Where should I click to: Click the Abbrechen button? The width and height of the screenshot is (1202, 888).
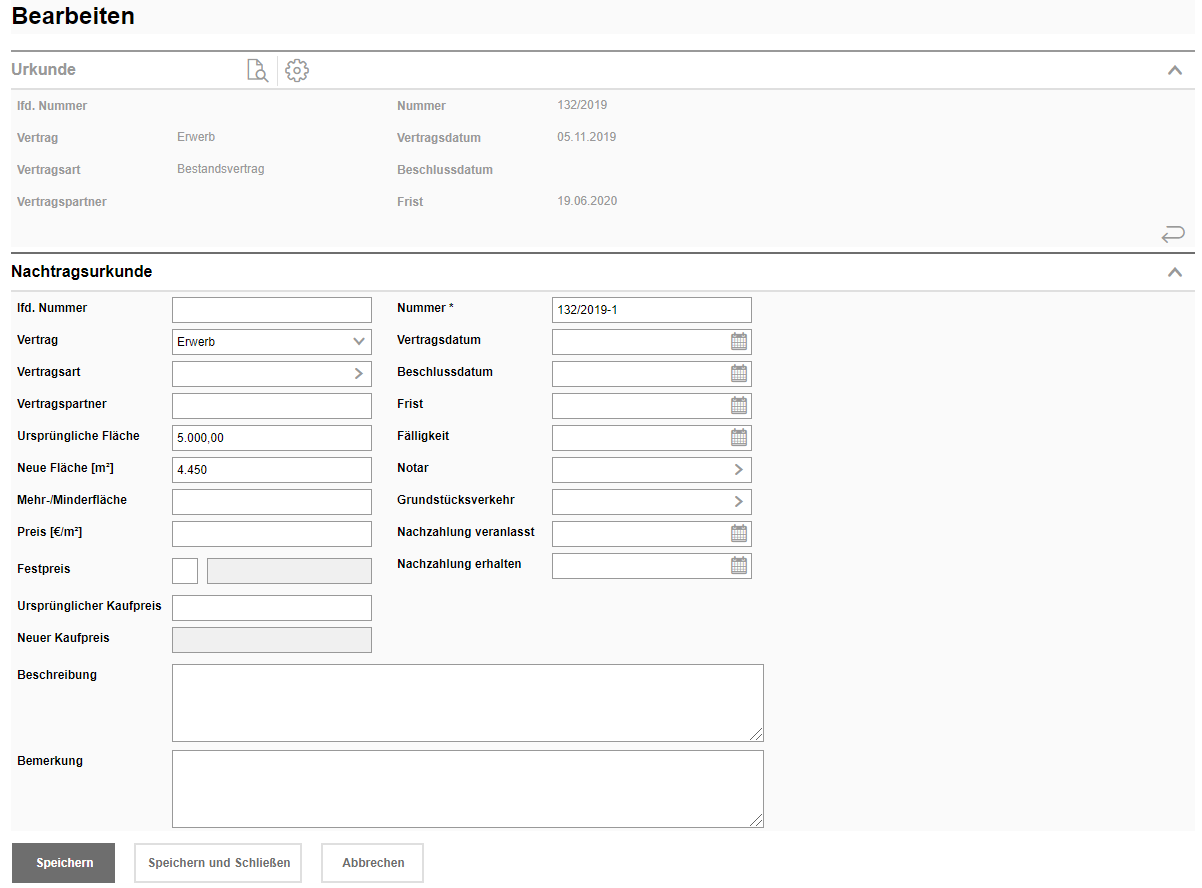point(373,863)
